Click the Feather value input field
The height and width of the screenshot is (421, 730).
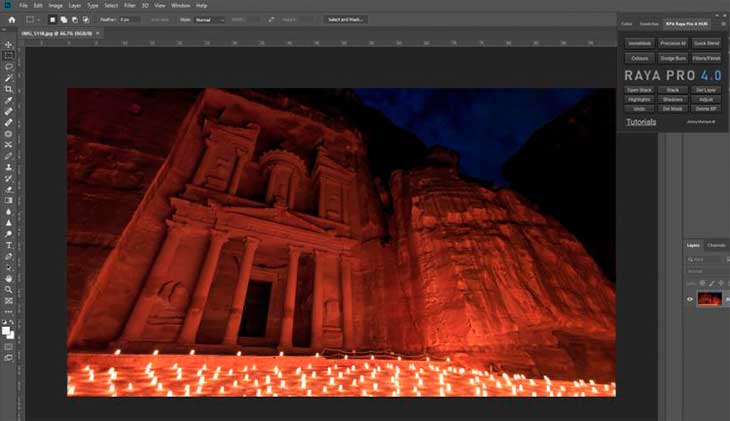coord(128,20)
